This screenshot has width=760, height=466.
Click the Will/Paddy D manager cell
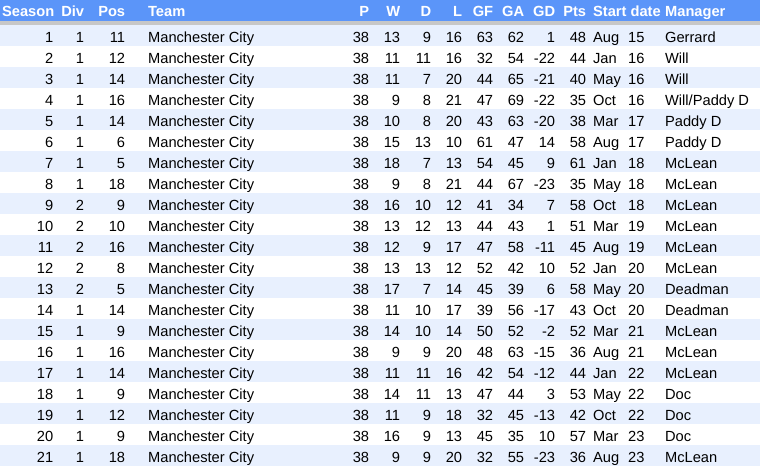pos(706,100)
